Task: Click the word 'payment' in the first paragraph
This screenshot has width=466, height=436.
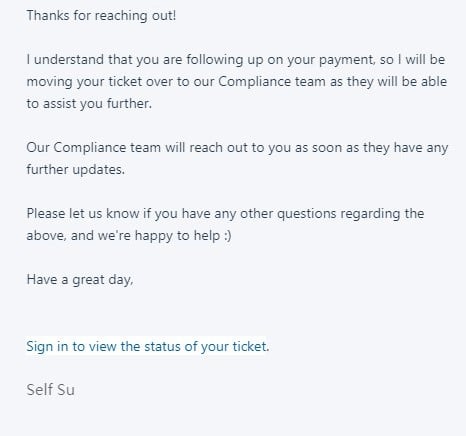Action: pyautogui.click(x=346, y=60)
